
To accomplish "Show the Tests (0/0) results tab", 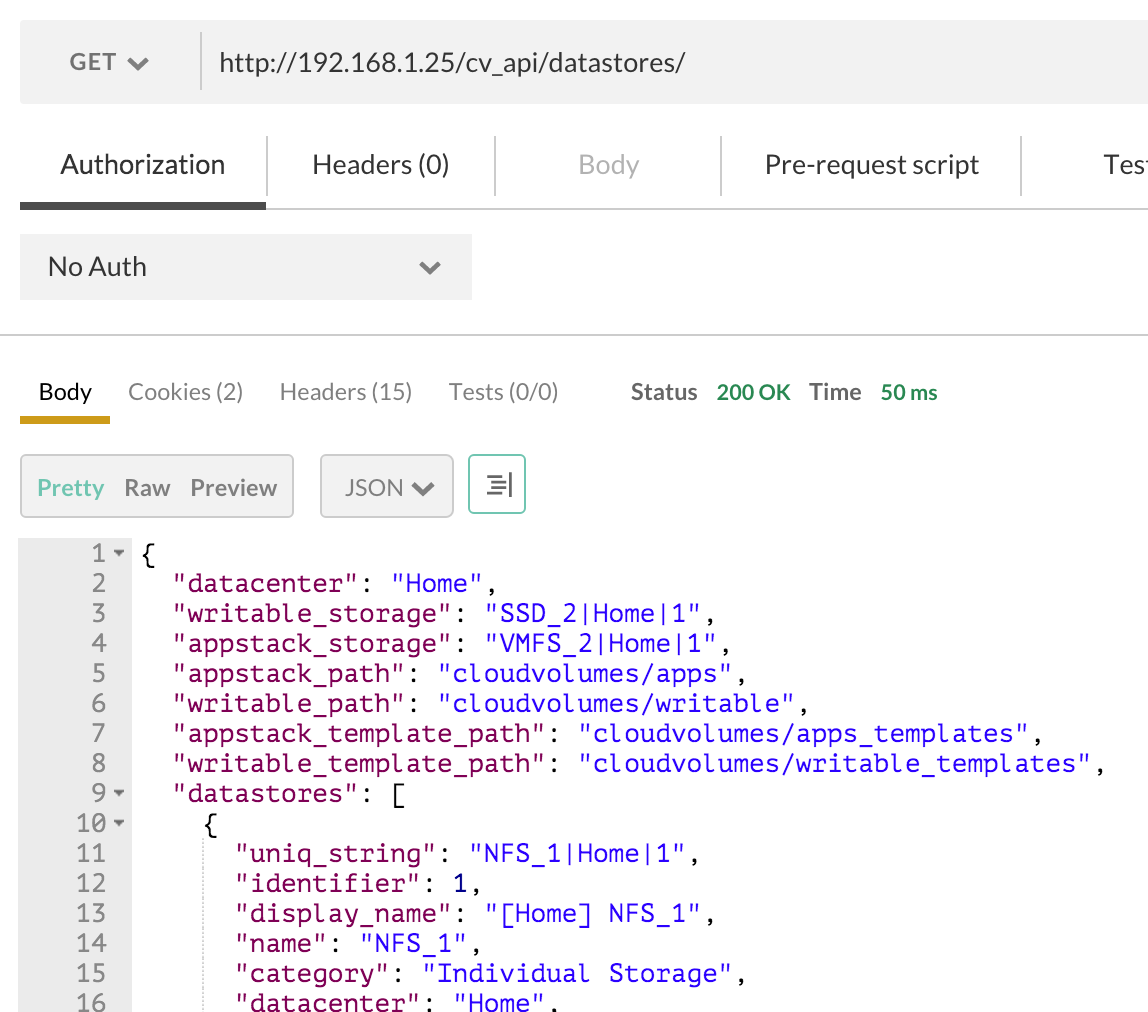I will 503,392.
